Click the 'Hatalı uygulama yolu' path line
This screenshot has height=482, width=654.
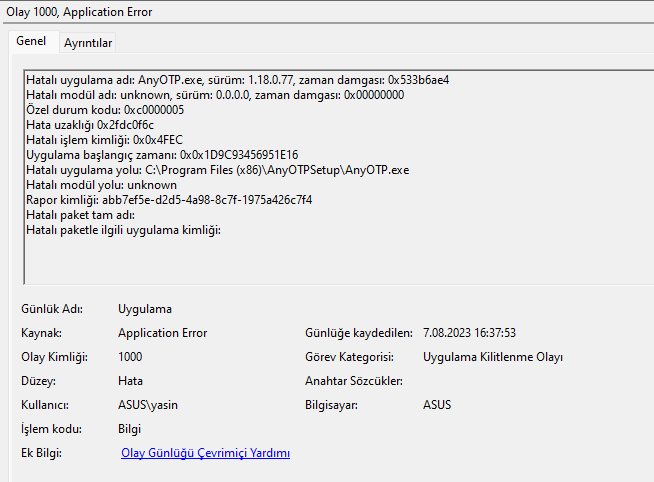217,170
